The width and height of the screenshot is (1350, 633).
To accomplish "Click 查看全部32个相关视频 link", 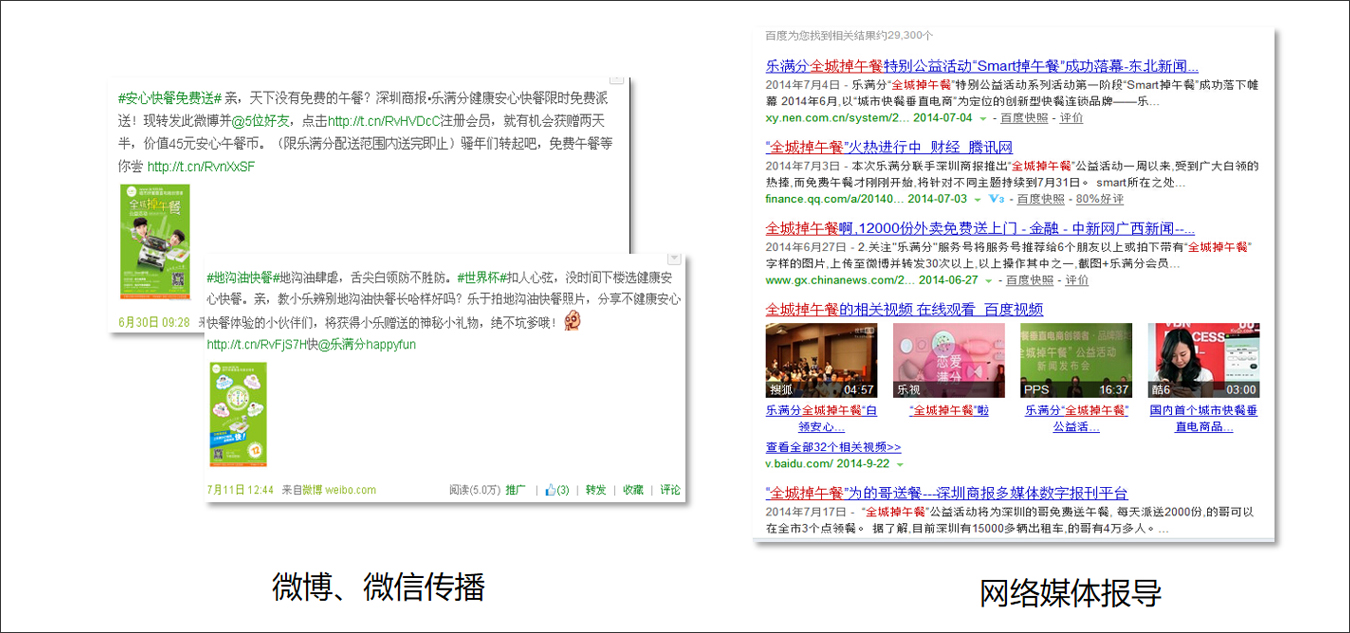I will coord(833,447).
